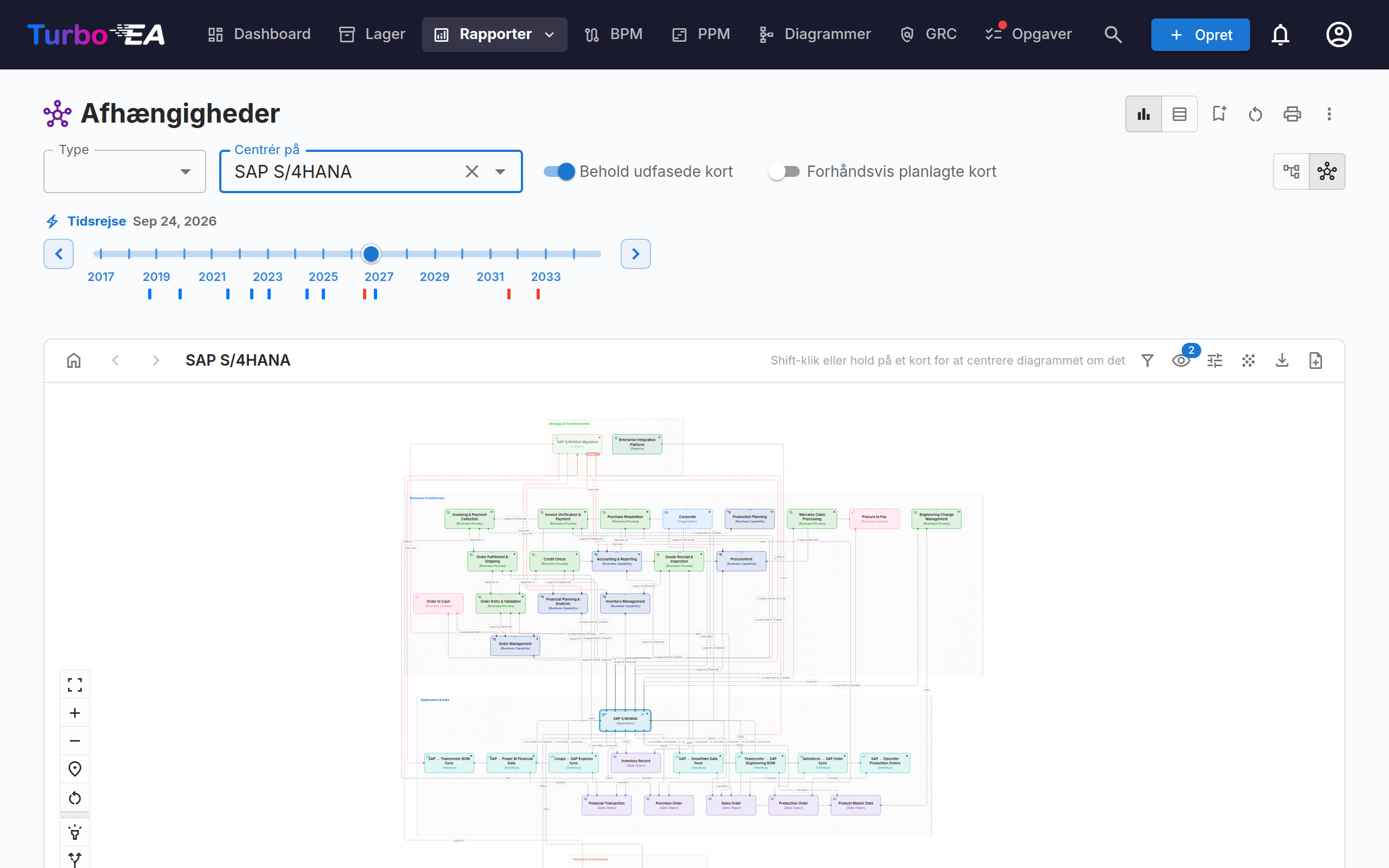Image resolution: width=1389 pixels, height=868 pixels.
Task: Toggle Behold udfasede kort switch
Action: pyautogui.click(x=559, y=171)
